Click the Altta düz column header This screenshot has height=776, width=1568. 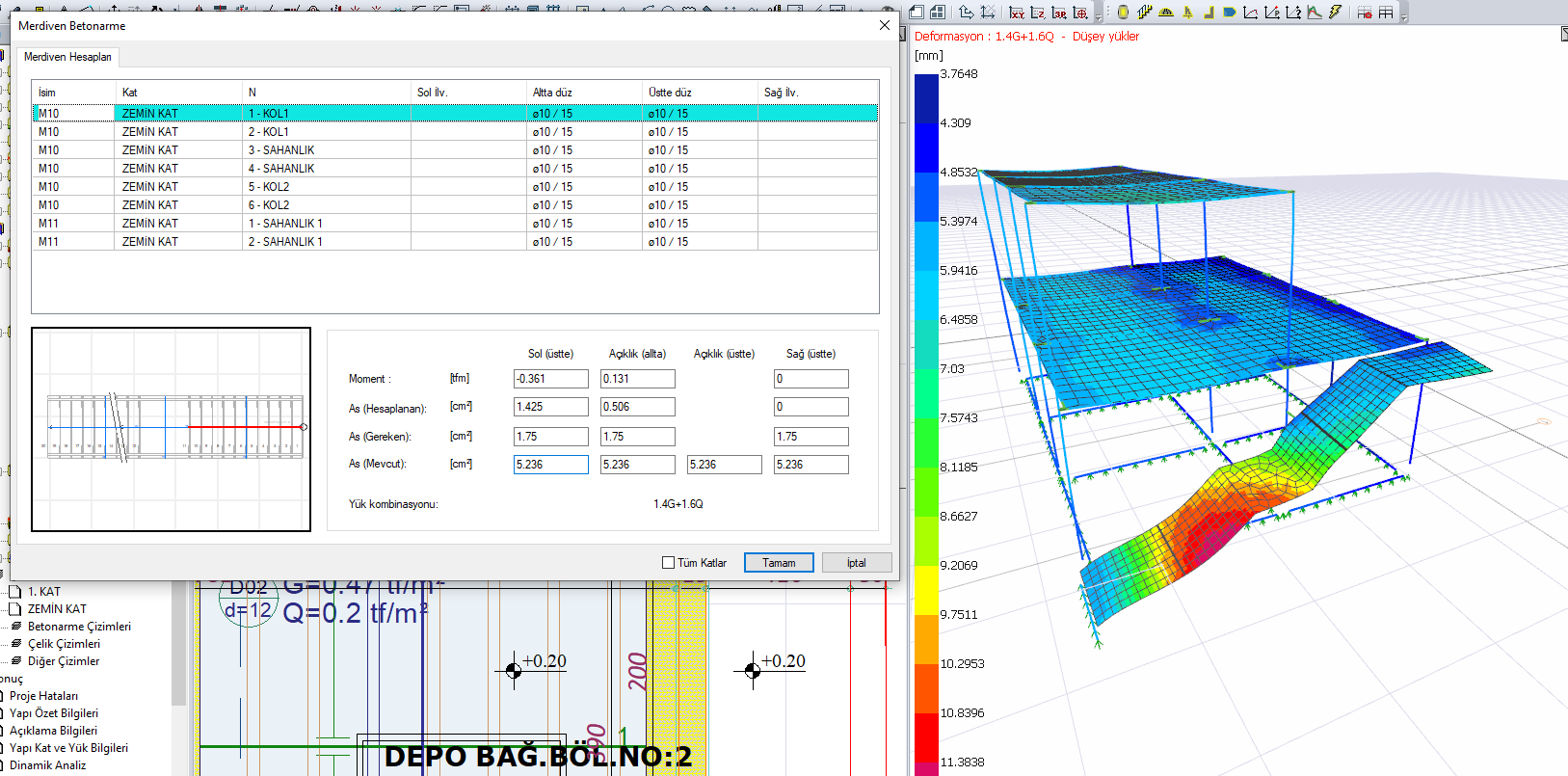584,93
